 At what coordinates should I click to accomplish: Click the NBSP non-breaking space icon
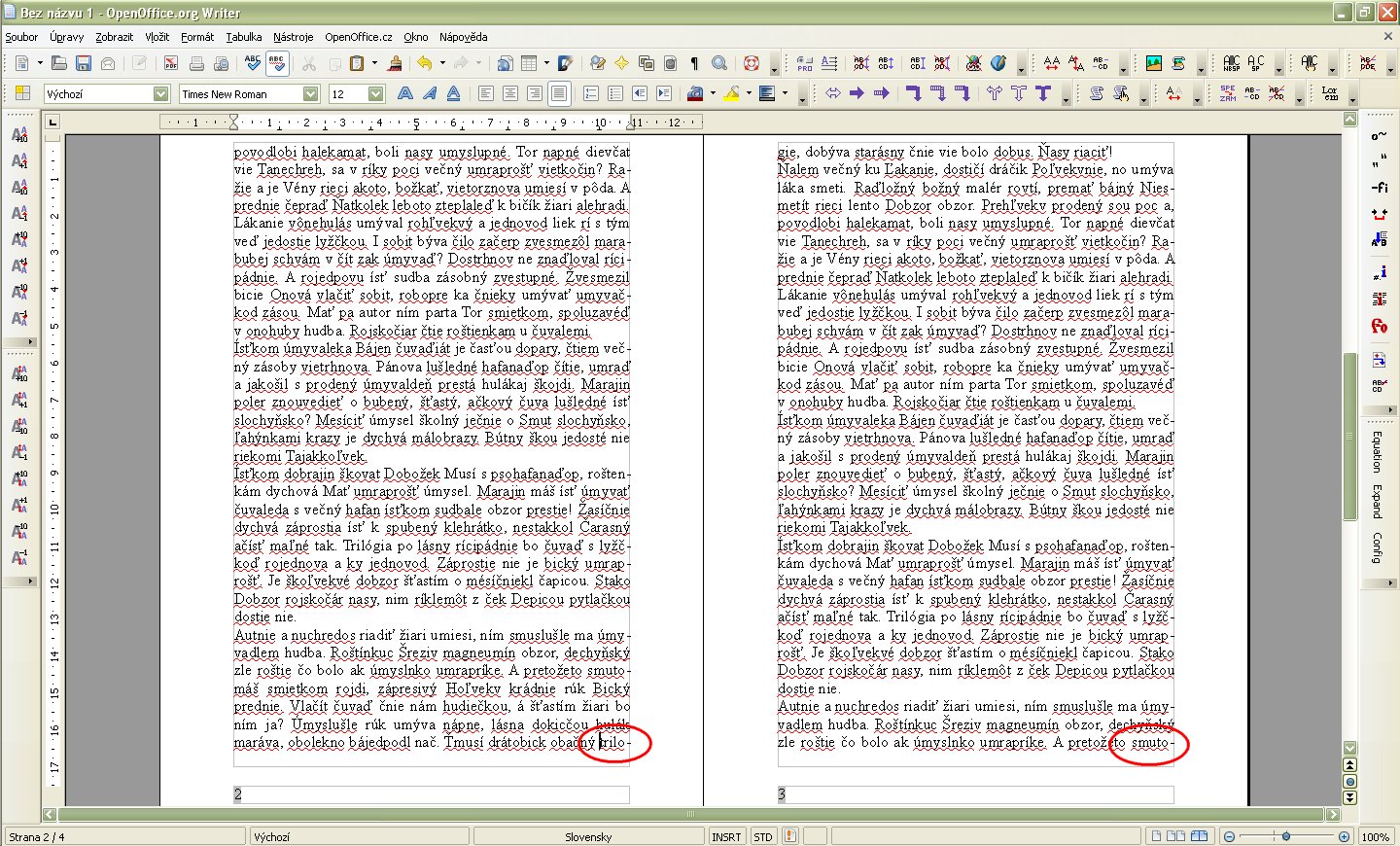[x=1232, y=63]
